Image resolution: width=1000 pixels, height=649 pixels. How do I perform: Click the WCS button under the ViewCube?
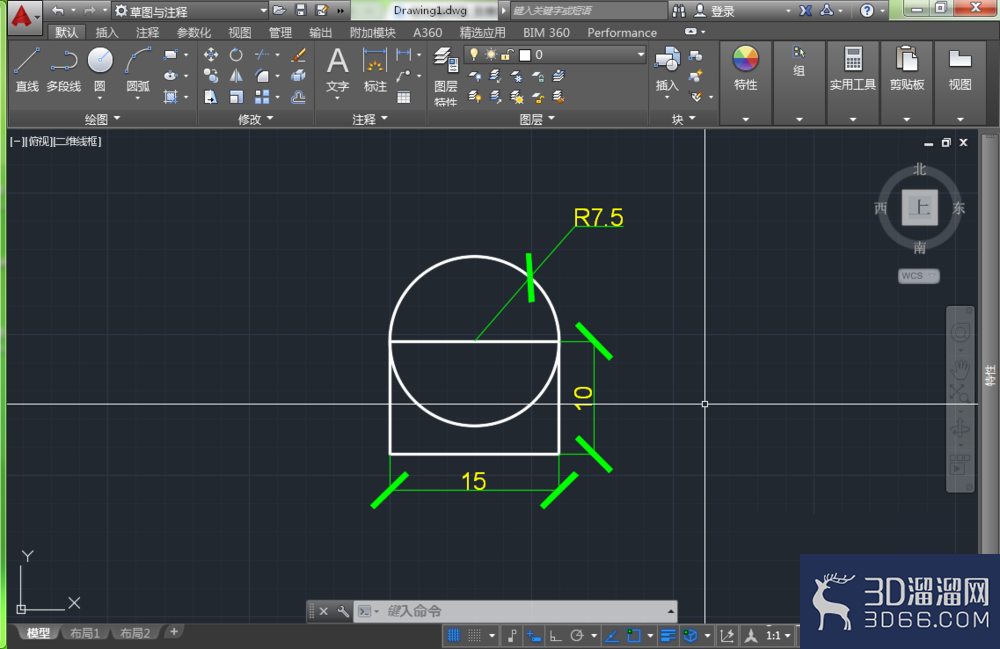(918, 275)
